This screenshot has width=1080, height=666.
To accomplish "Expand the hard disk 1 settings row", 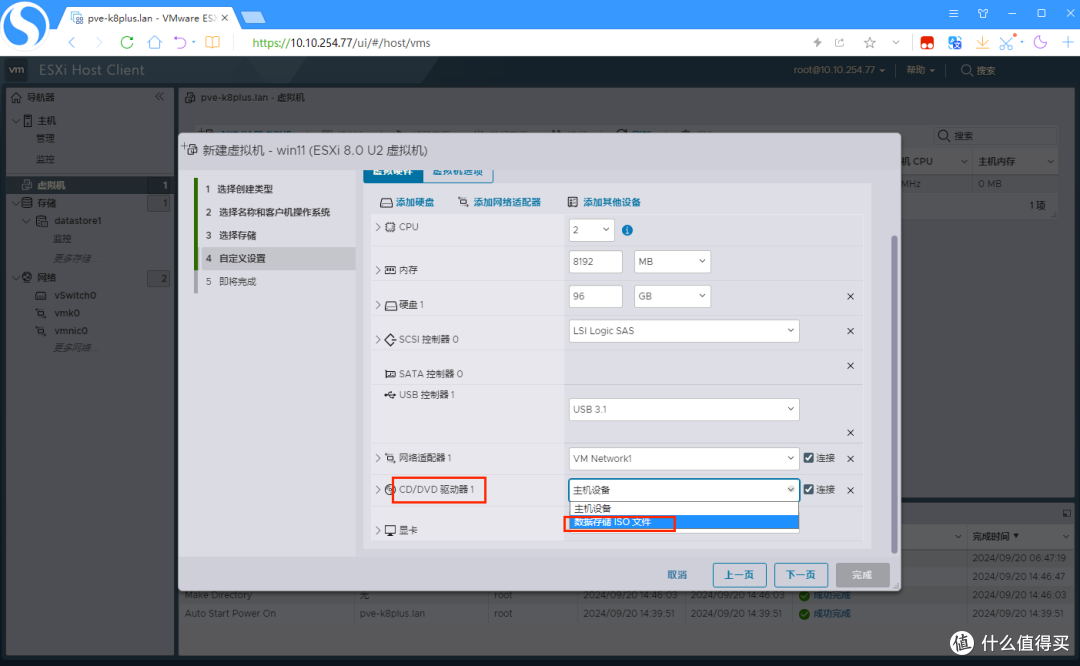I will point(378,304).
